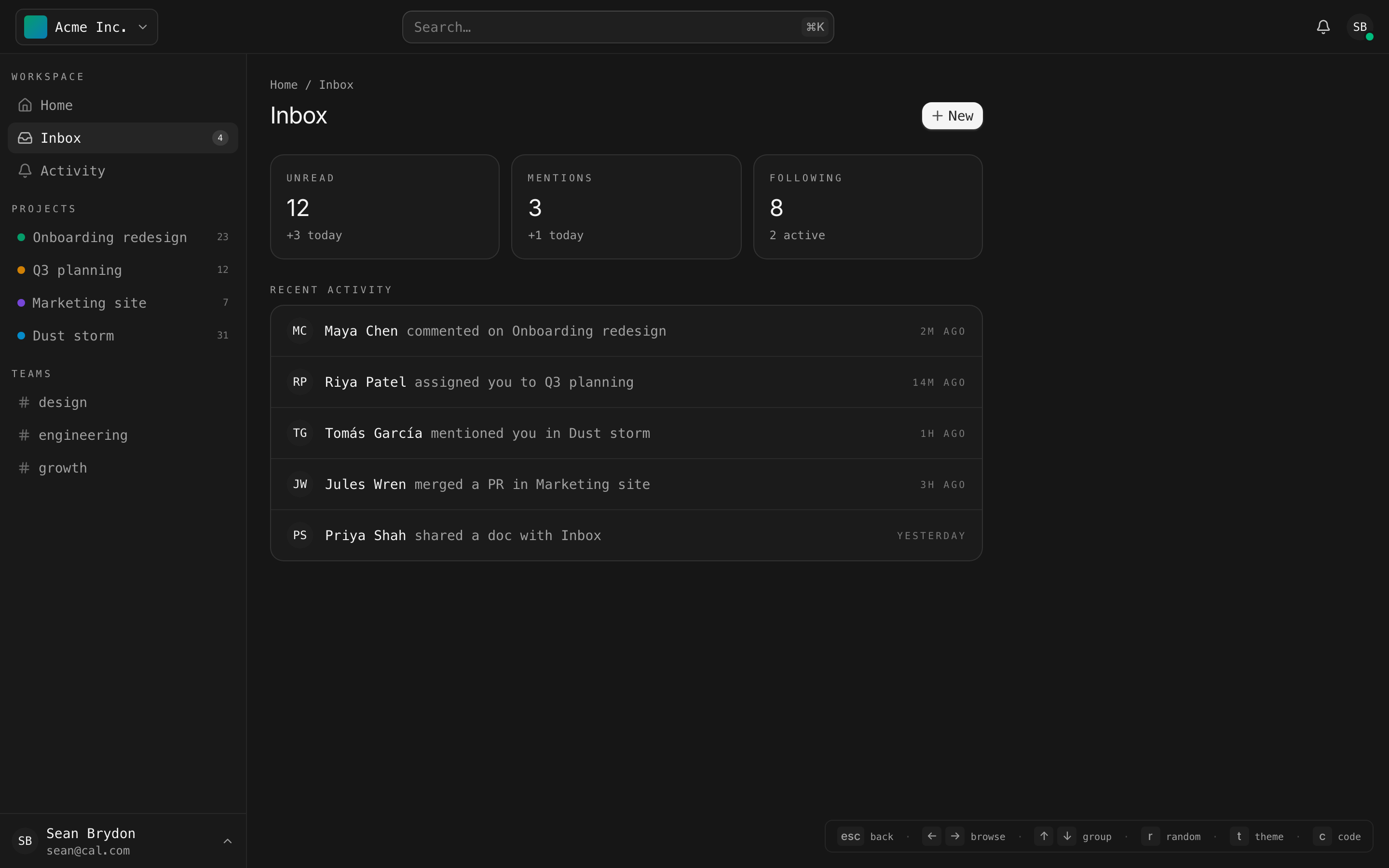Click the Home house icon in sidebar
The height and width of the screenshot is (868, 1389).
pos(25,105)
